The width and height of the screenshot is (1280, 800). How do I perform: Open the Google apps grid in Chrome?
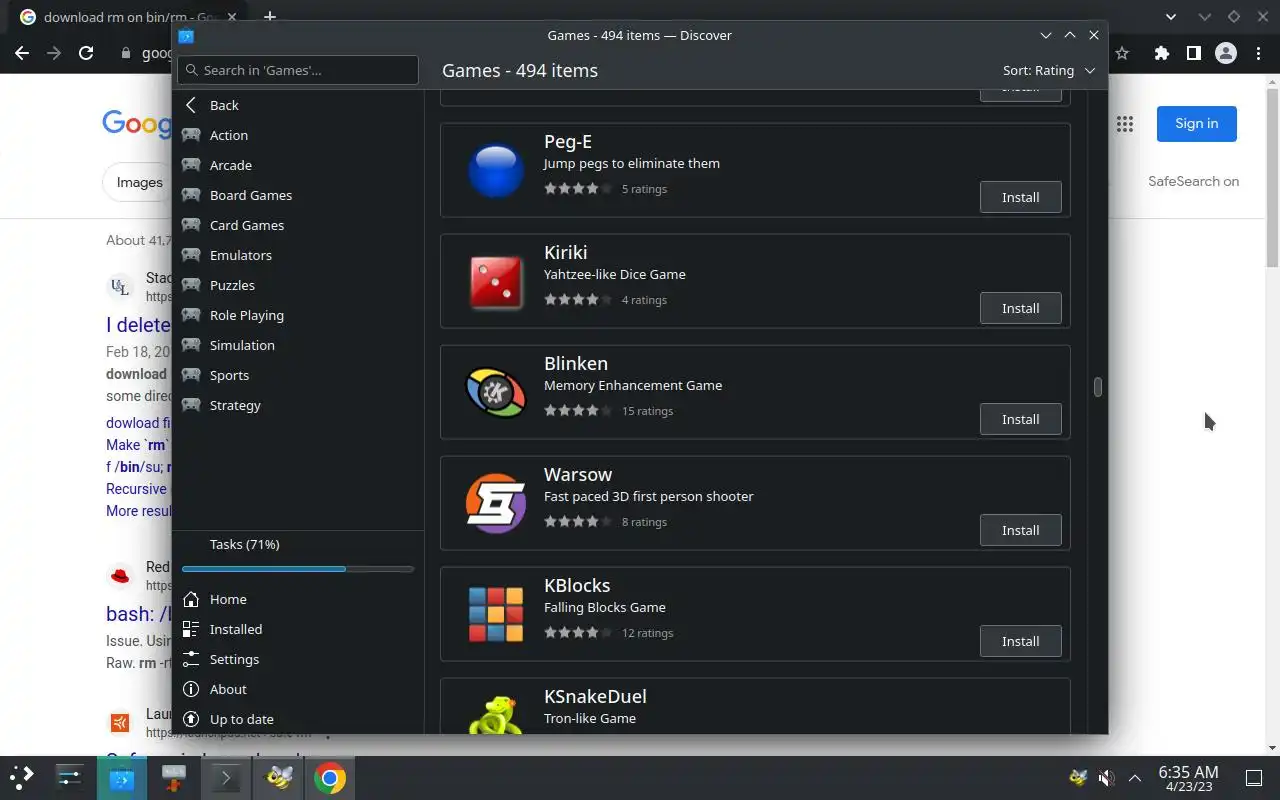click(x=1125, y=124)
